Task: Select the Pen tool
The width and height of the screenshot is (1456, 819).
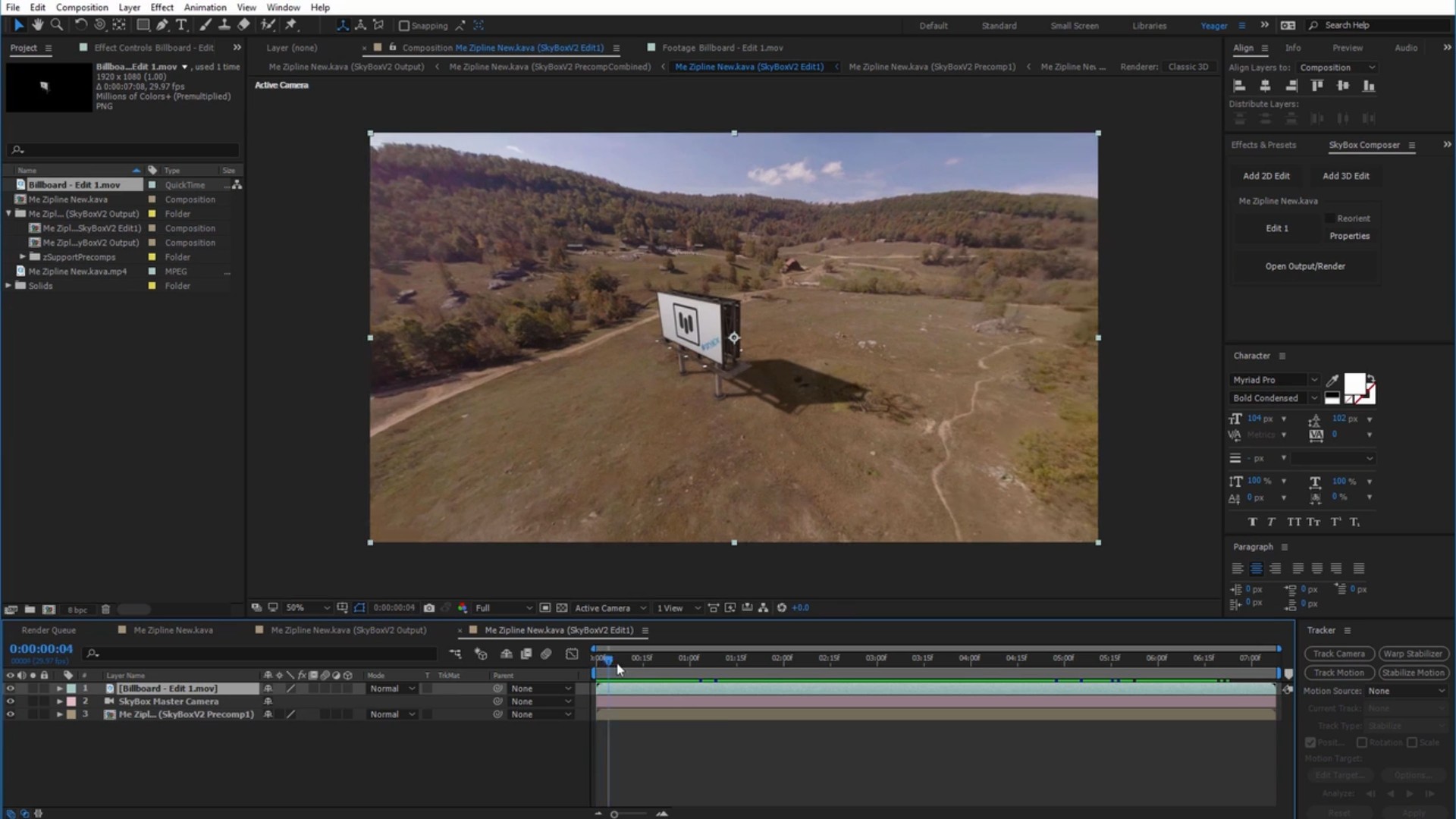Action: (161, 25)
